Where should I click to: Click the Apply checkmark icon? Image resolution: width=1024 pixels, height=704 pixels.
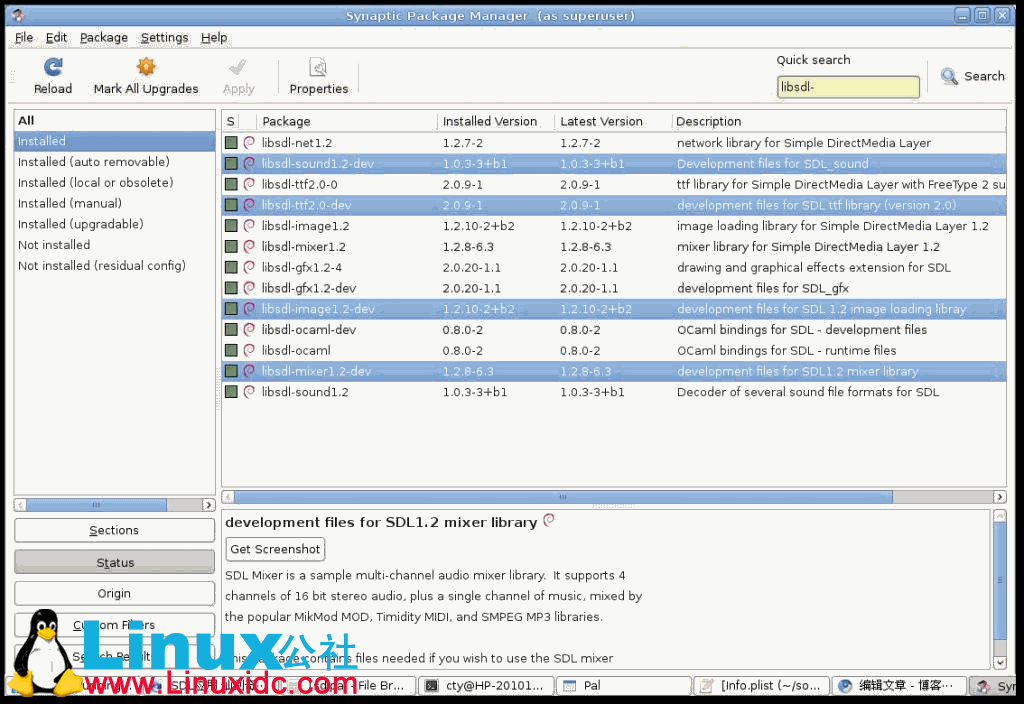tap(238, 68)
